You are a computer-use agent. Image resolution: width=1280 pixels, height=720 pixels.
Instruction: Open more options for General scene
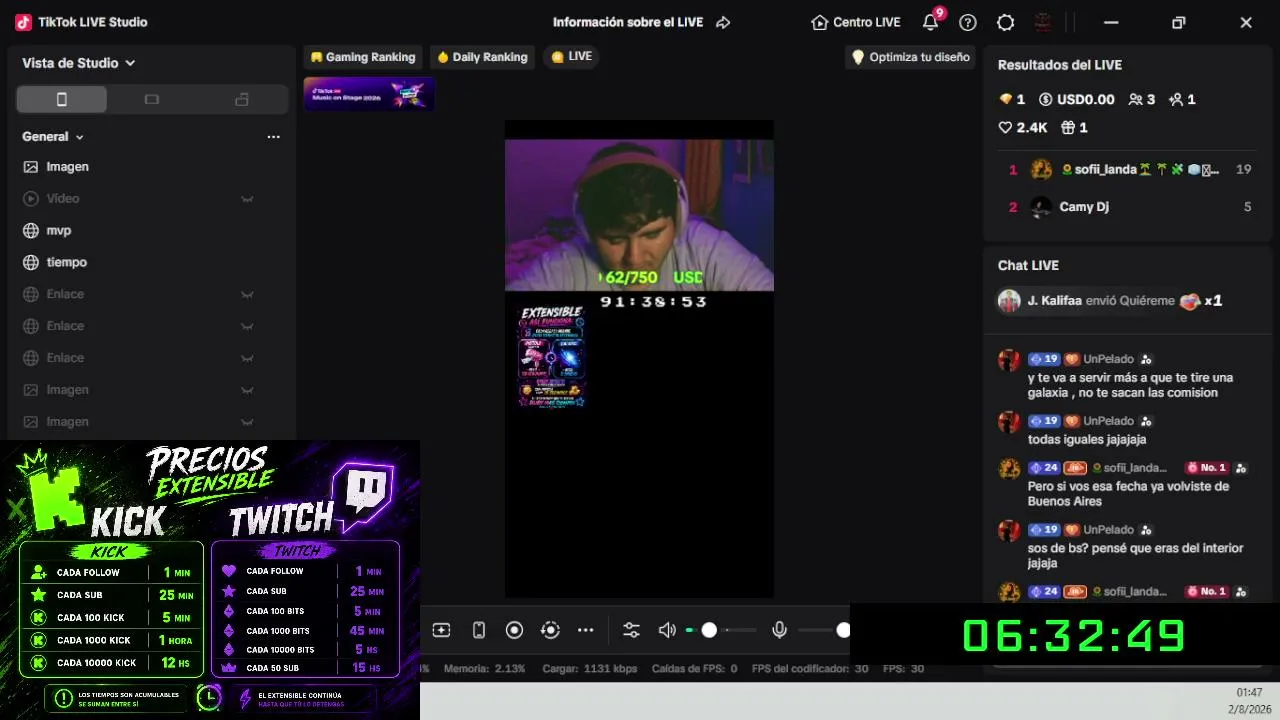pos(273,137)
